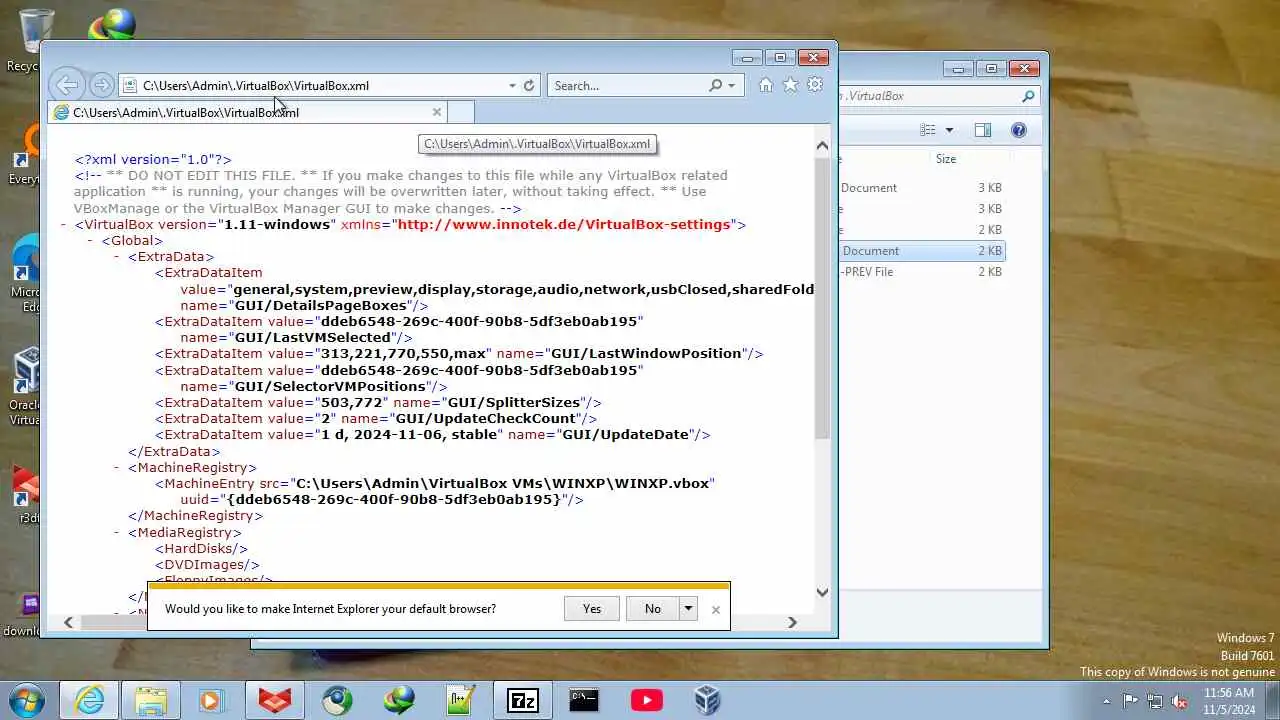Click the volume speaker tray icon
This screenshot has height=720, width=1280.
(x=1179, y=701)
